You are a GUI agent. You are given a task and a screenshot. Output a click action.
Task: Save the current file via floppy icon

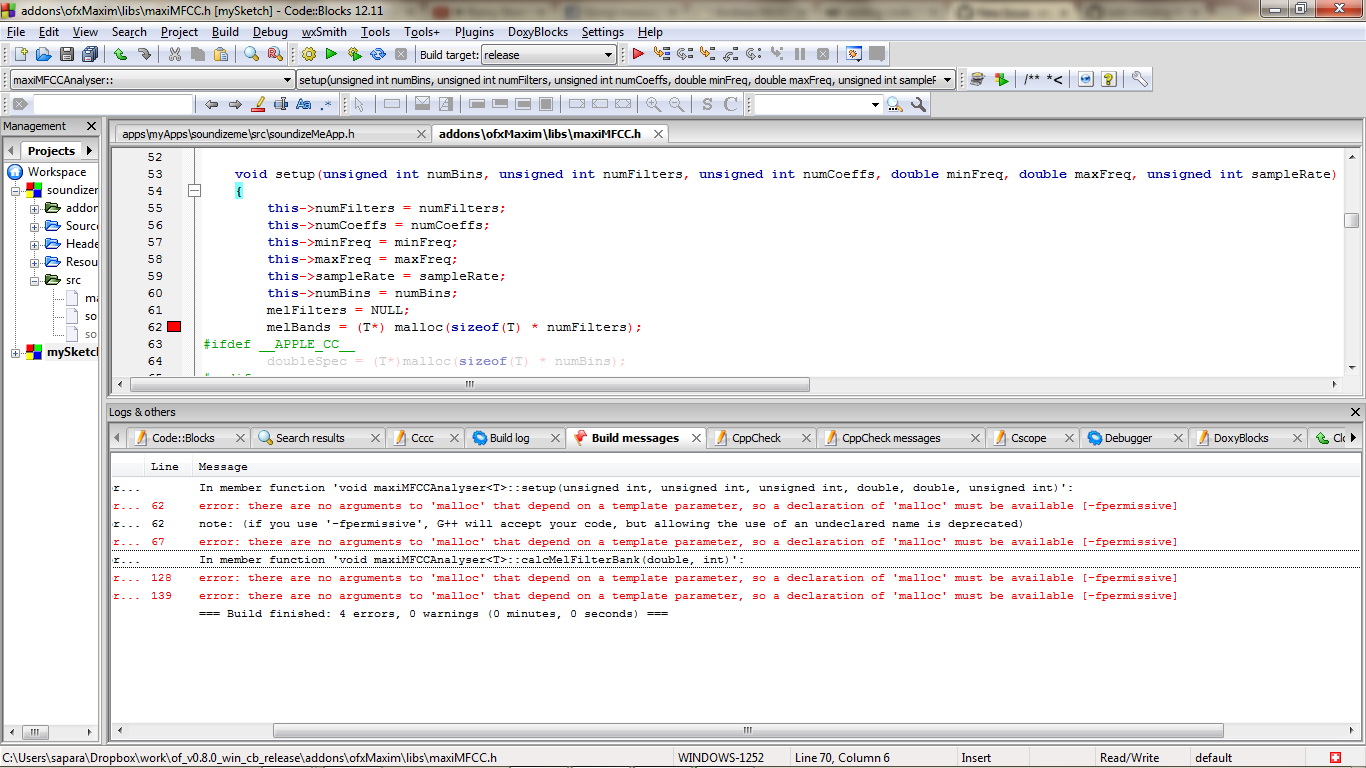pos(67,54)
